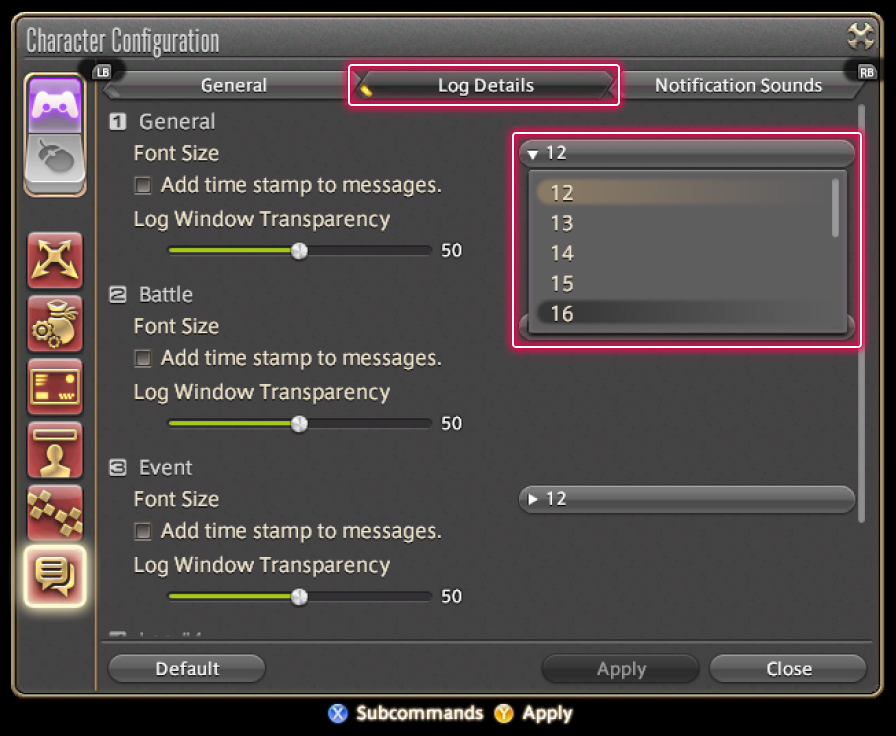Switch to the Notification Sounds tab

pyautogui.click(x=738, y=85)
